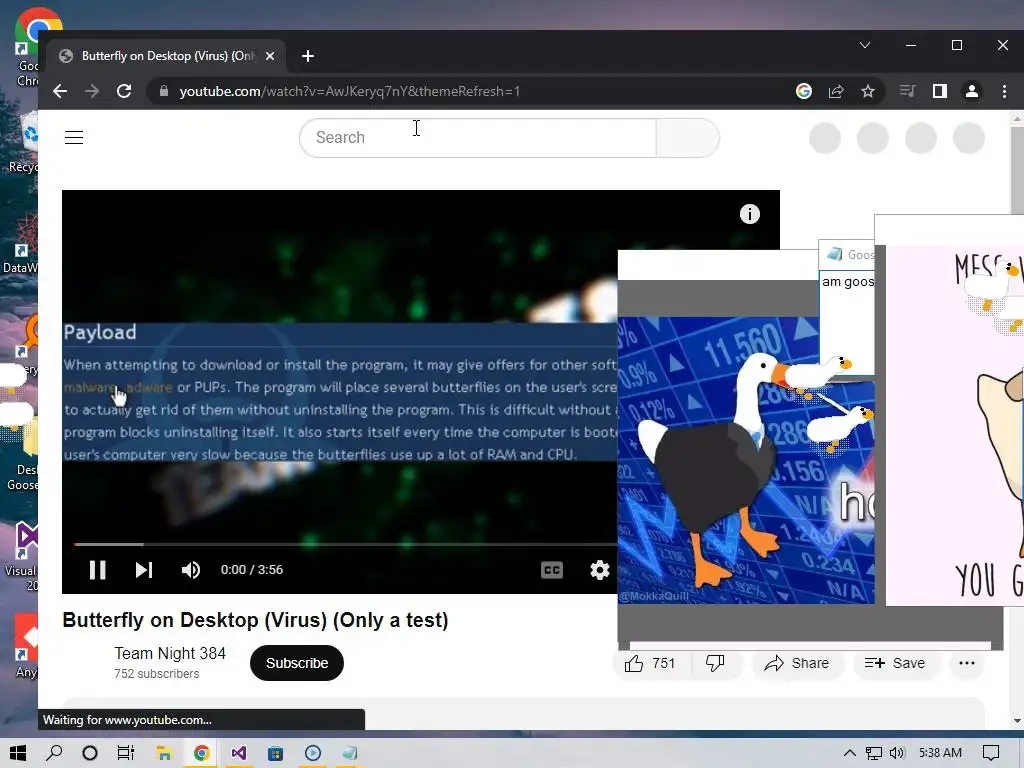This screenshot has height=768, width=1024.
Task: Like the video with 751 likes
Action: pyautogui.click(x=650, y=664)
